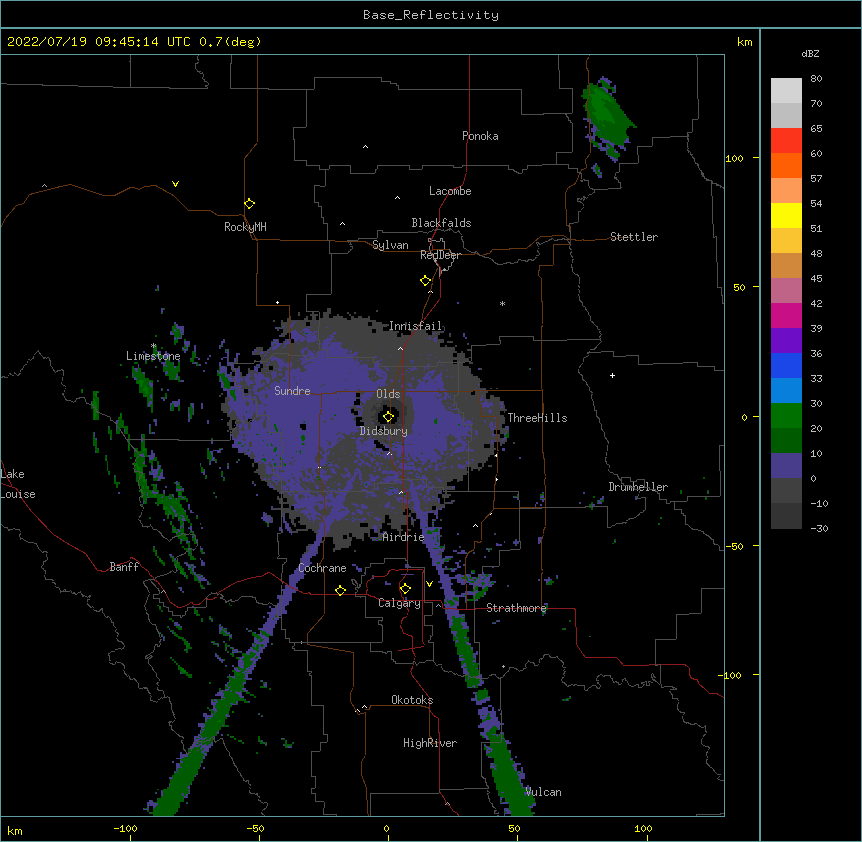Click the RedDeer city label
The image size is (862, 842).
(x=440, y=255)
